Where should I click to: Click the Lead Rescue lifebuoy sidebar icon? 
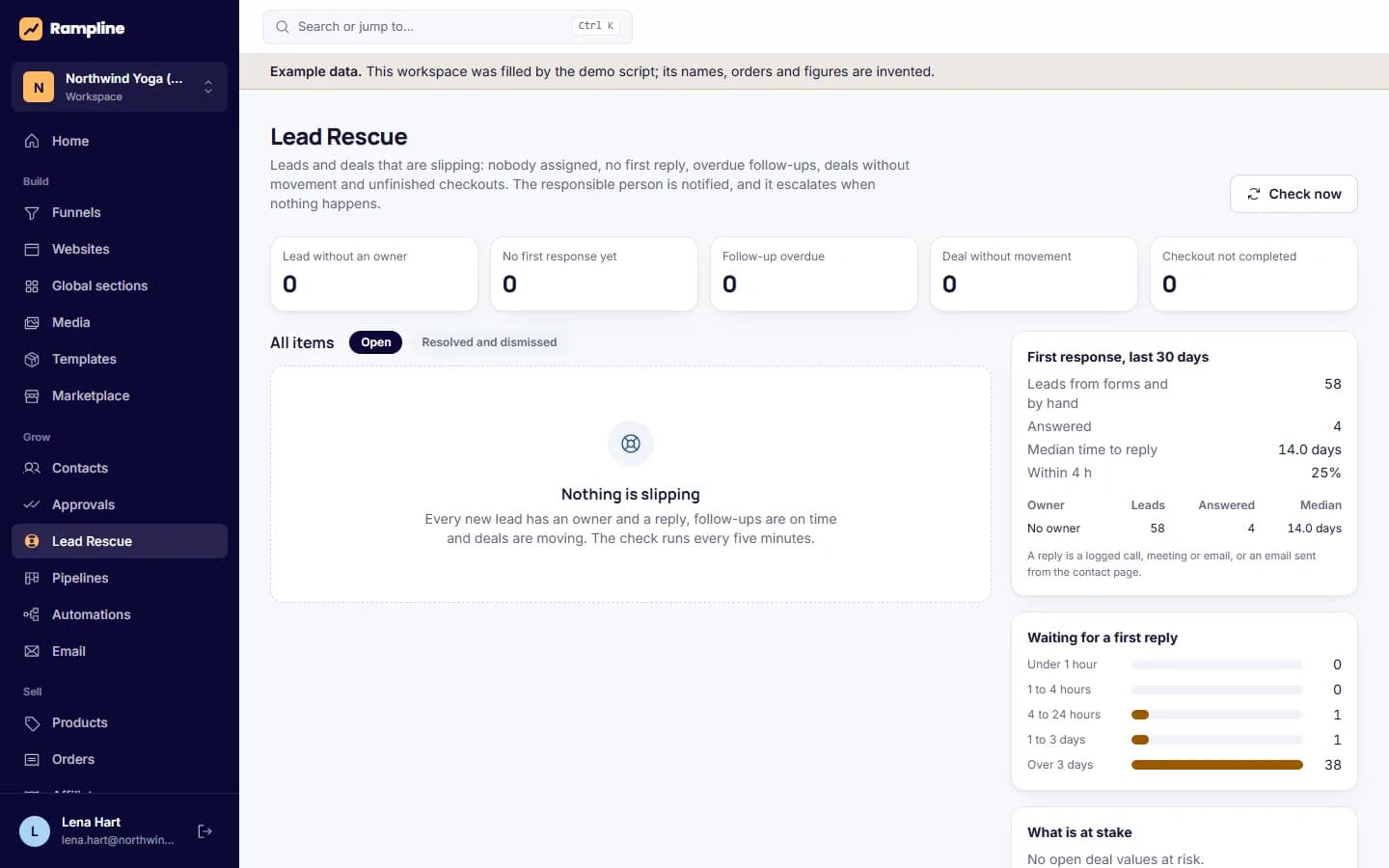click(x=32, y=541)
